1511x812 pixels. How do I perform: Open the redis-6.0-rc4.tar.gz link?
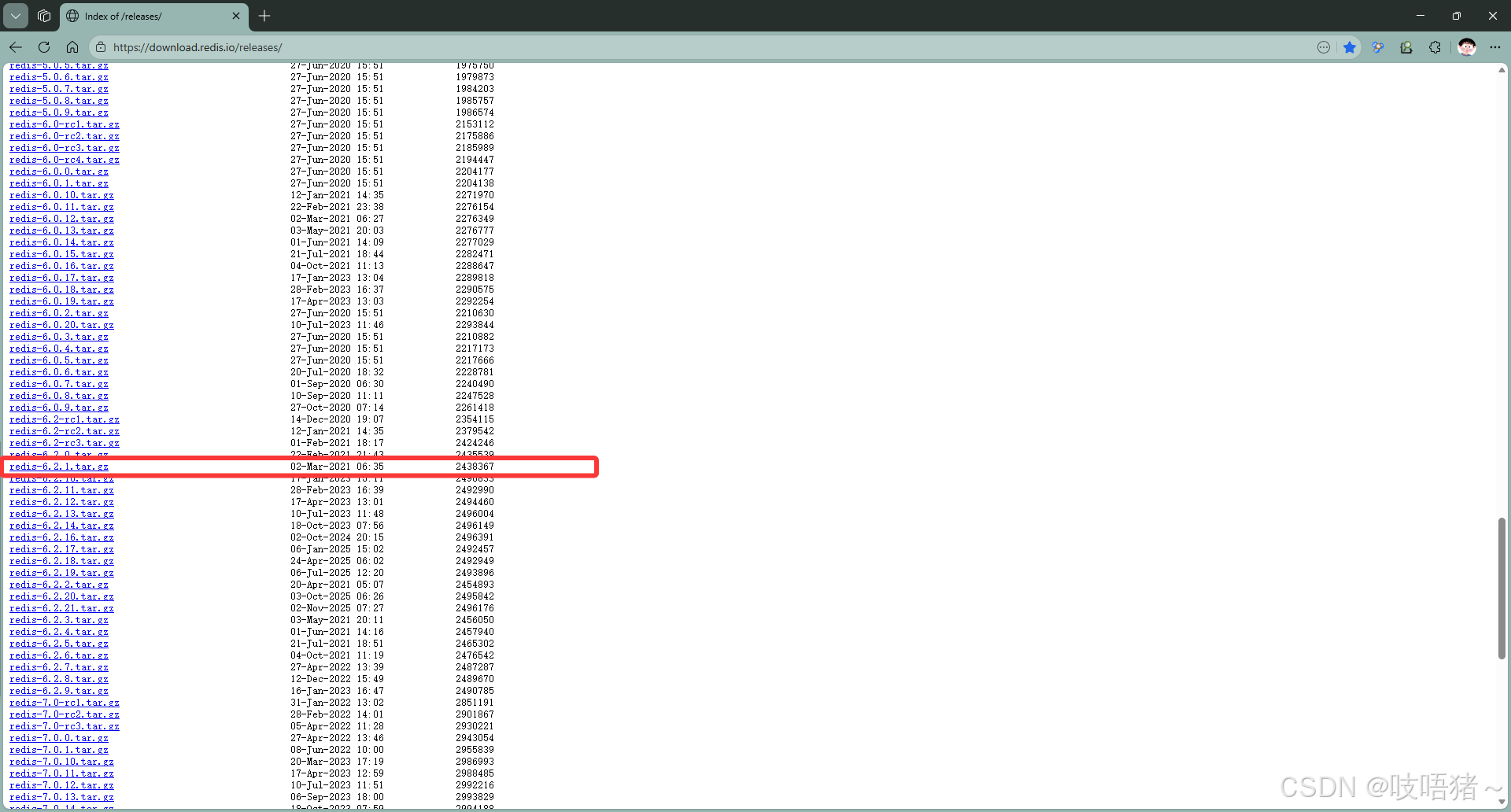tap(65, 160)
